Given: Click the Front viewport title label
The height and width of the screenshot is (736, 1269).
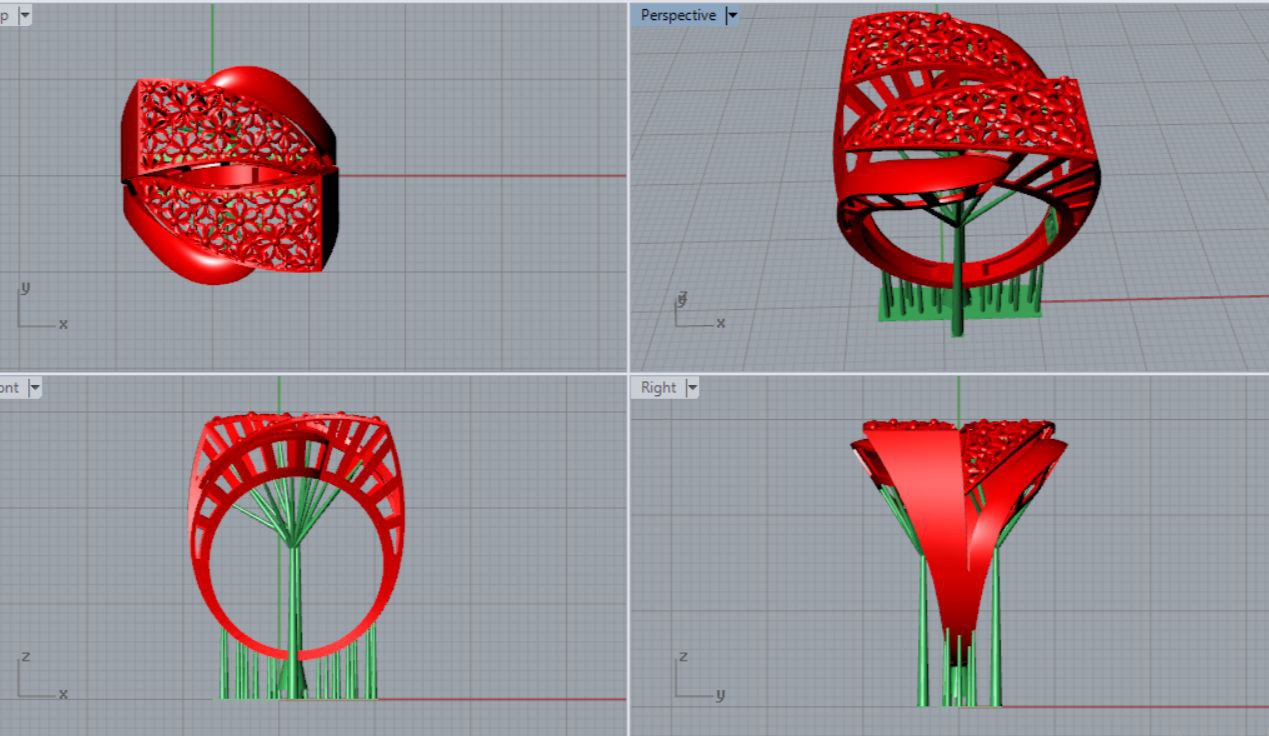Looking at the screenshot, I should point(10,388).
